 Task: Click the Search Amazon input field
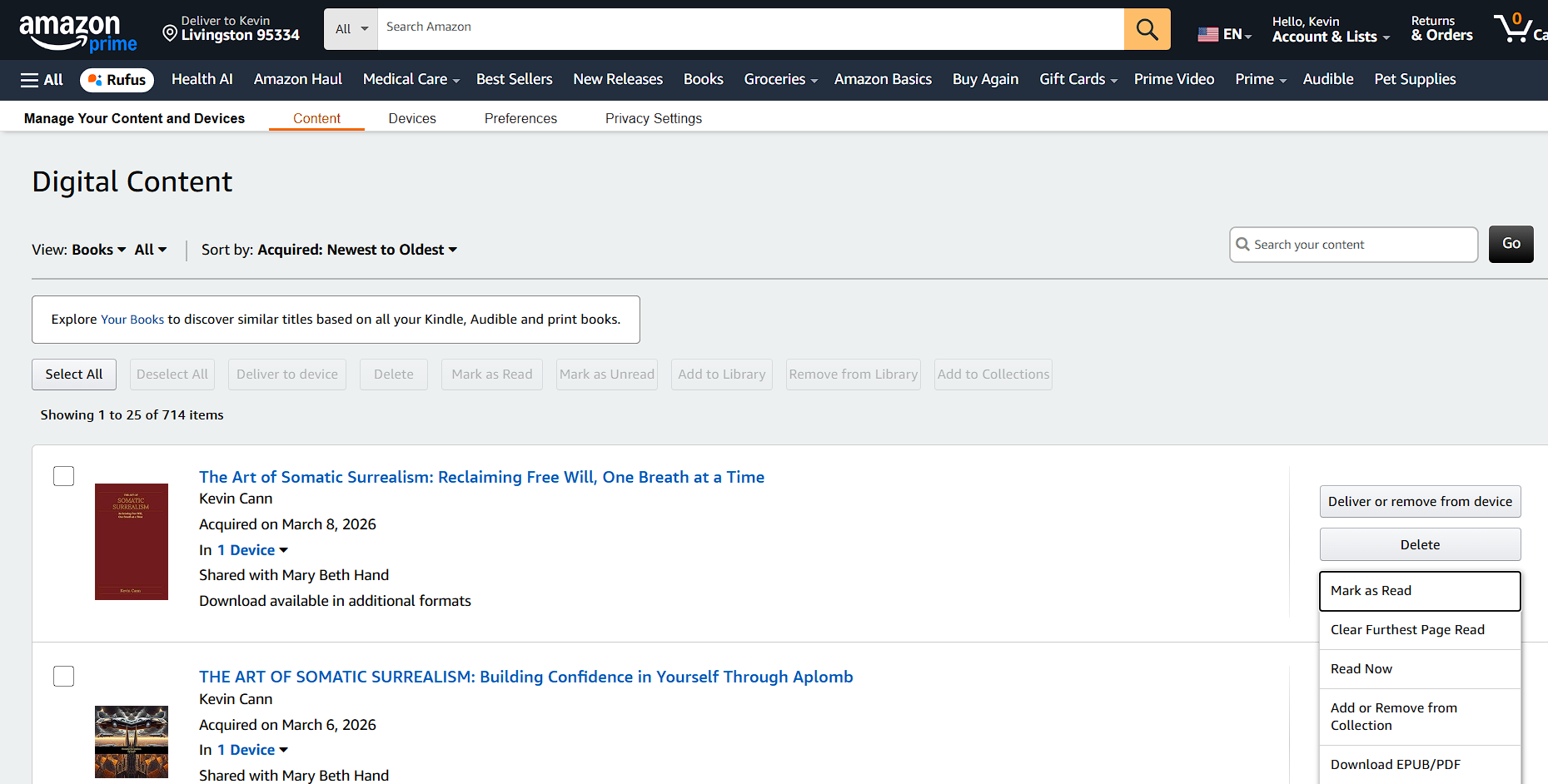(x=750, y=29)
